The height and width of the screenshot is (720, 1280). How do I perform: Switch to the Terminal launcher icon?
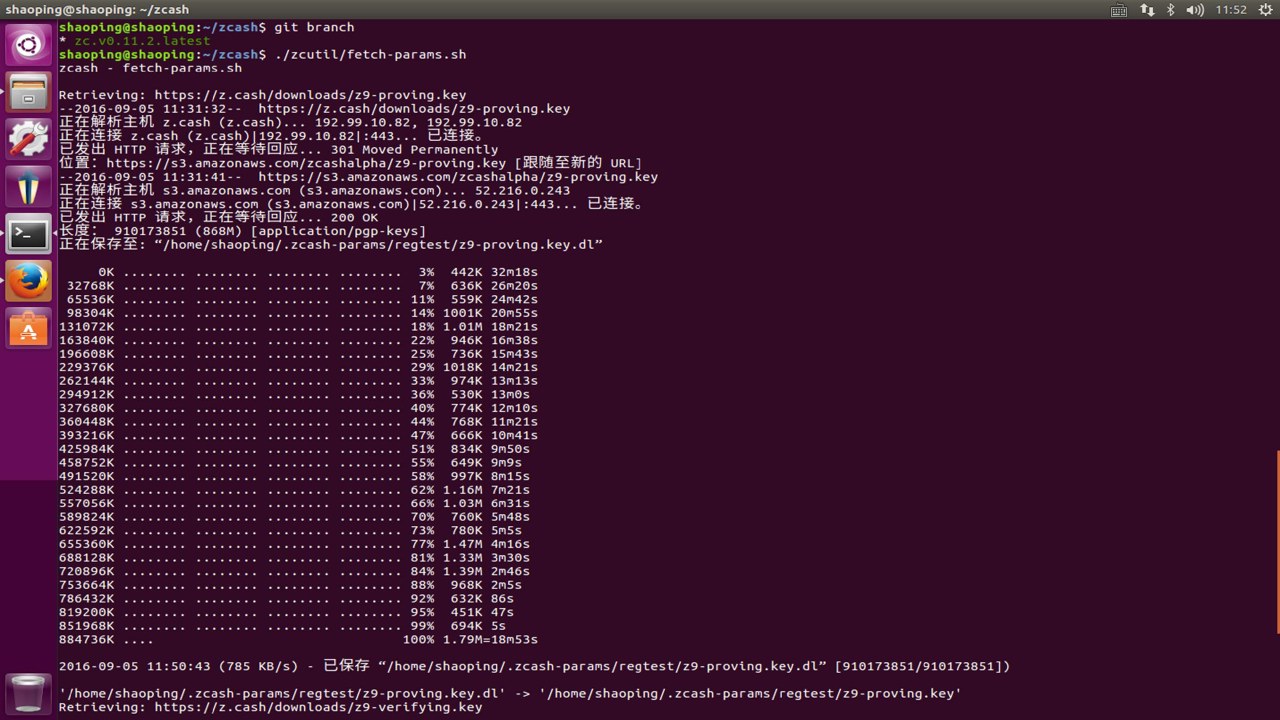[29, 234]
